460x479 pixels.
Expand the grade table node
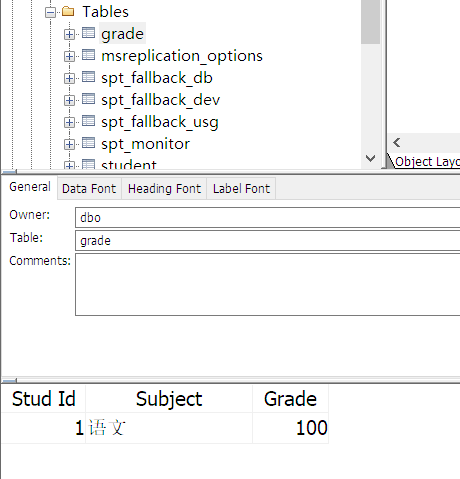tap(69, 34)
